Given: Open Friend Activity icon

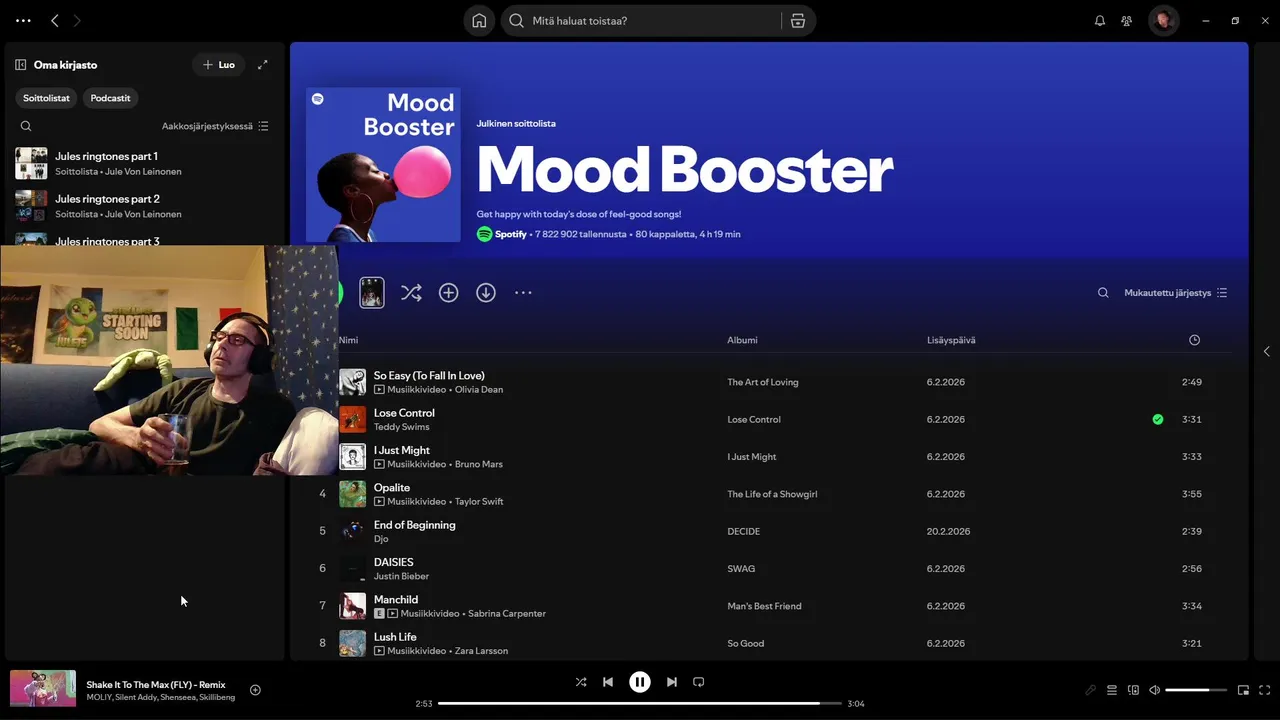Looking at the screenshot, I should (1127, 20).
